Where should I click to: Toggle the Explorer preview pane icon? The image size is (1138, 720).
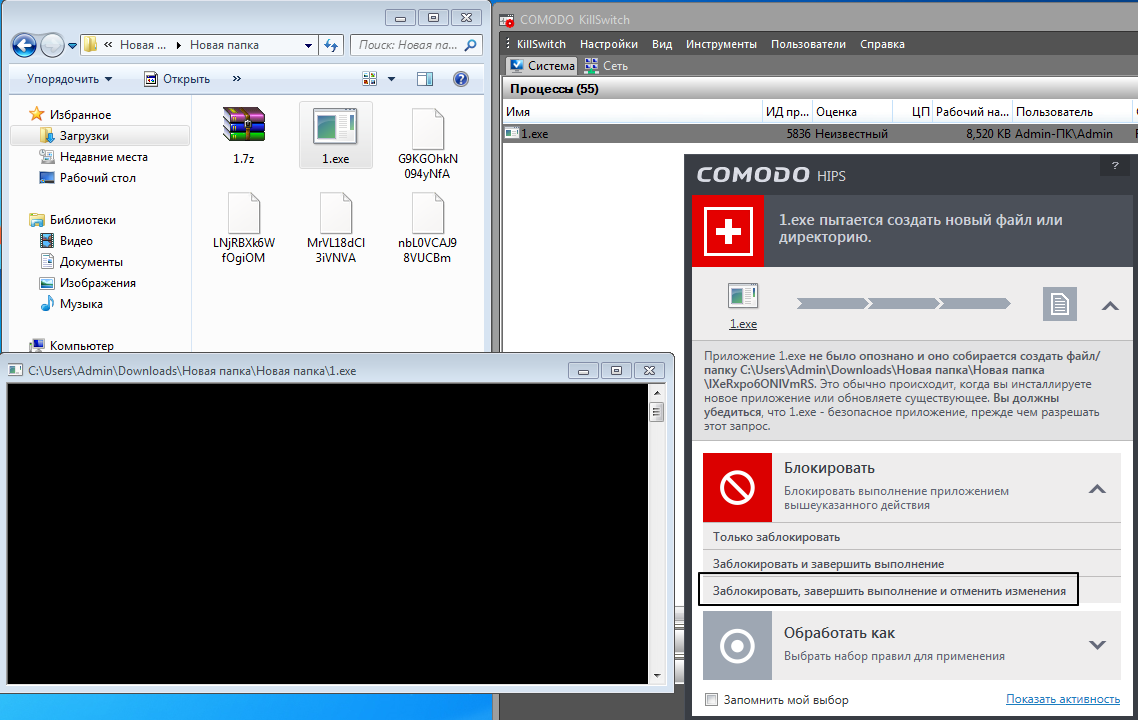click(425, 79)
